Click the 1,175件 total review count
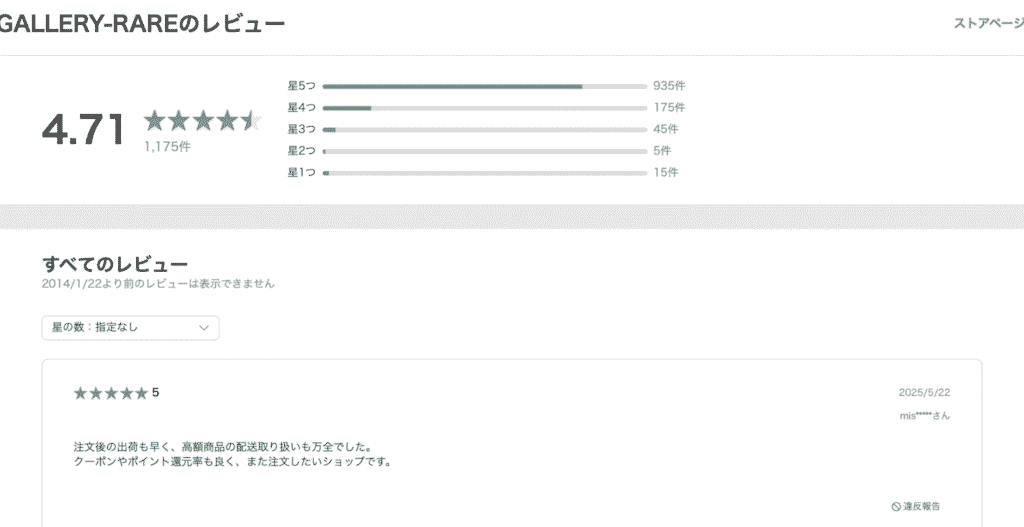Image resolution: width=1024 pixels, height=527 pixels. (167, 147)
